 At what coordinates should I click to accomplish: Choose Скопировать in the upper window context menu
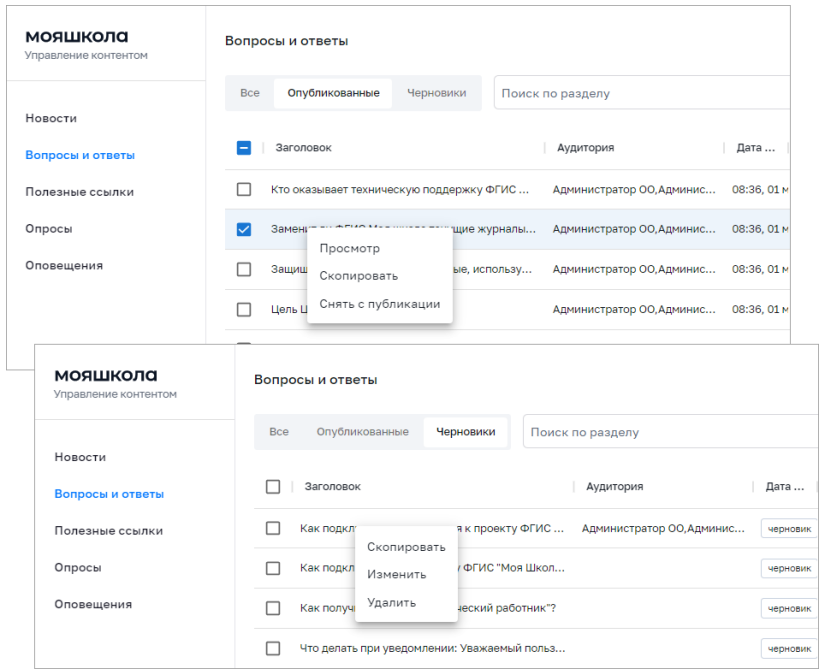pyautogui.click(x=380, y=276)
